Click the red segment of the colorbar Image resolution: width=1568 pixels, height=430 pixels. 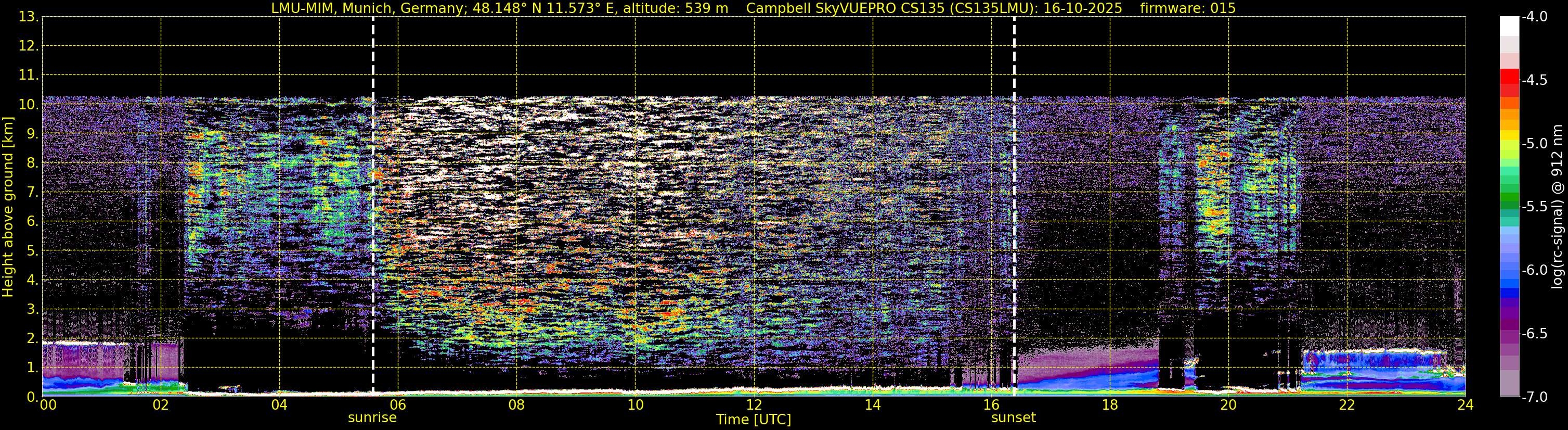click(1510, 77)
